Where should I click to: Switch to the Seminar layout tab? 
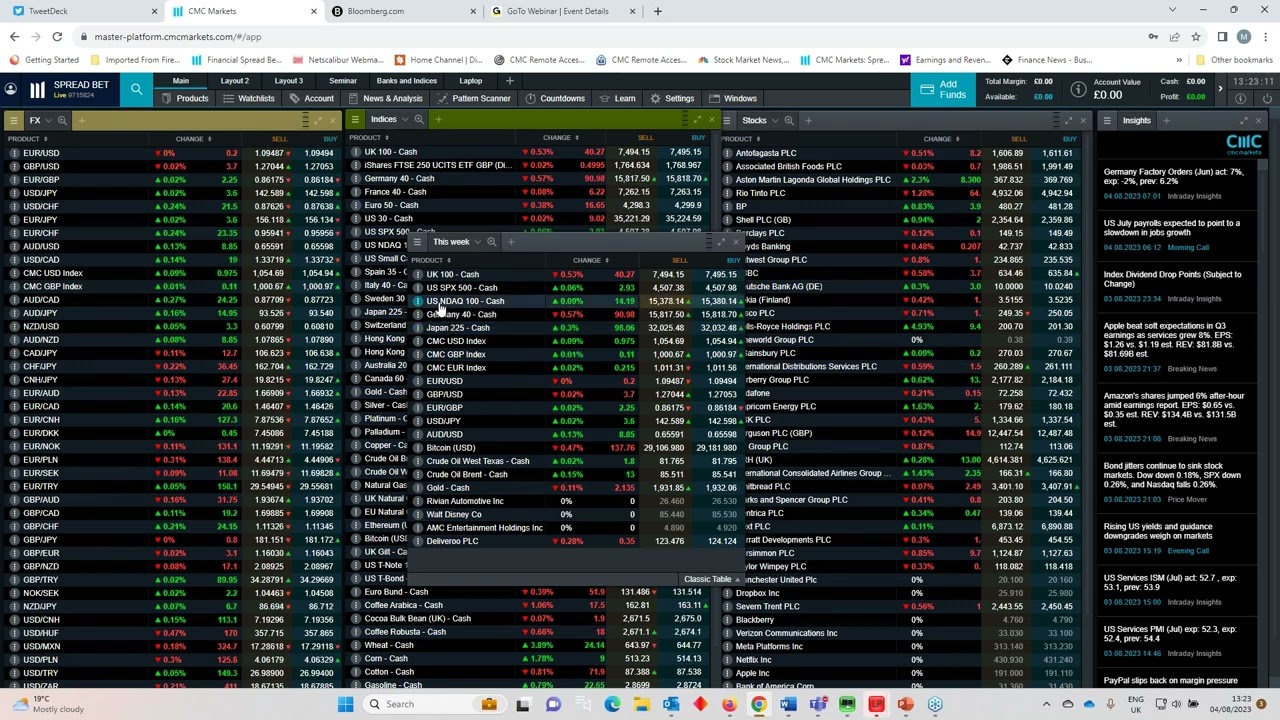[x=343, y=81]
